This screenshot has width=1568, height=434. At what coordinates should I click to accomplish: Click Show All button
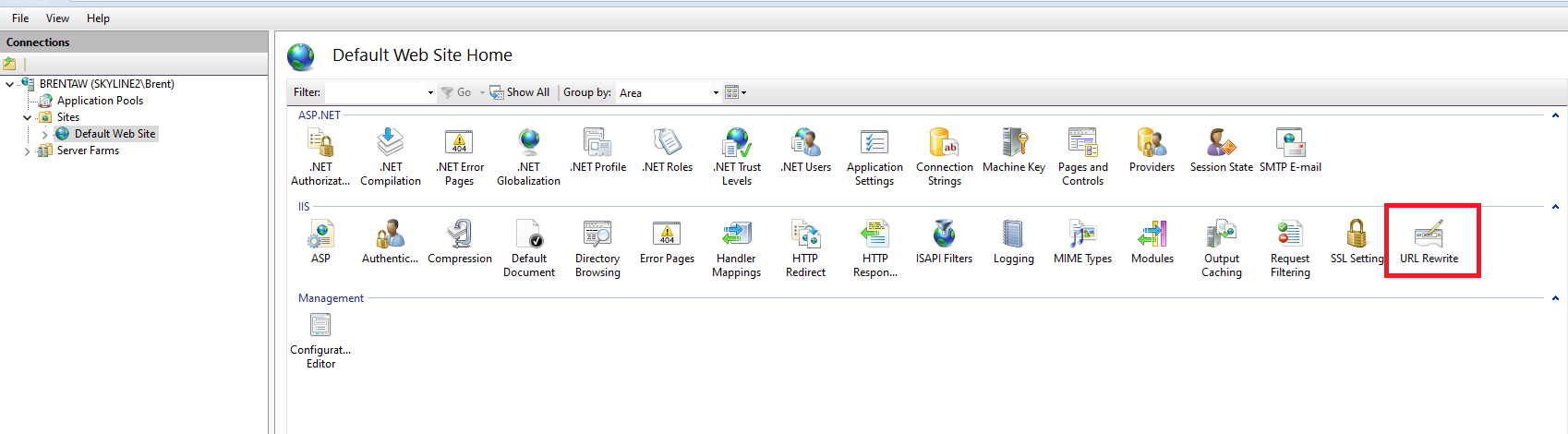[x=520, y=92]
